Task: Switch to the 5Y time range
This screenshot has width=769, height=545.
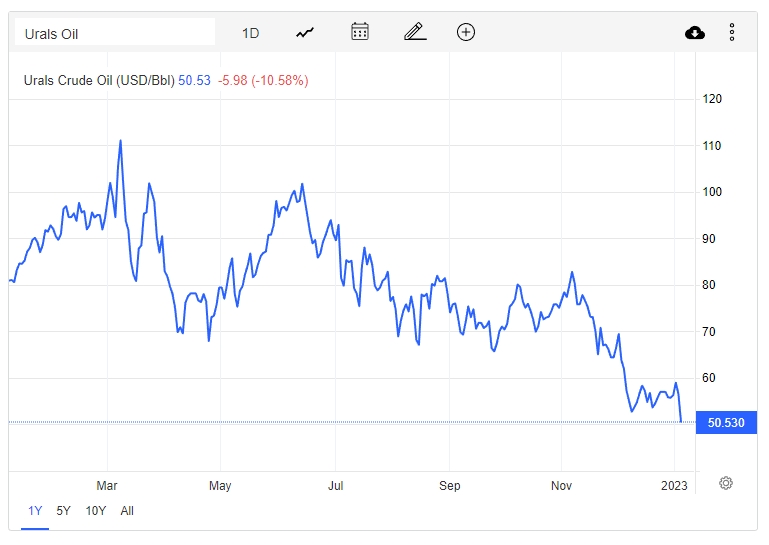Action: click(x=63, y=511)
